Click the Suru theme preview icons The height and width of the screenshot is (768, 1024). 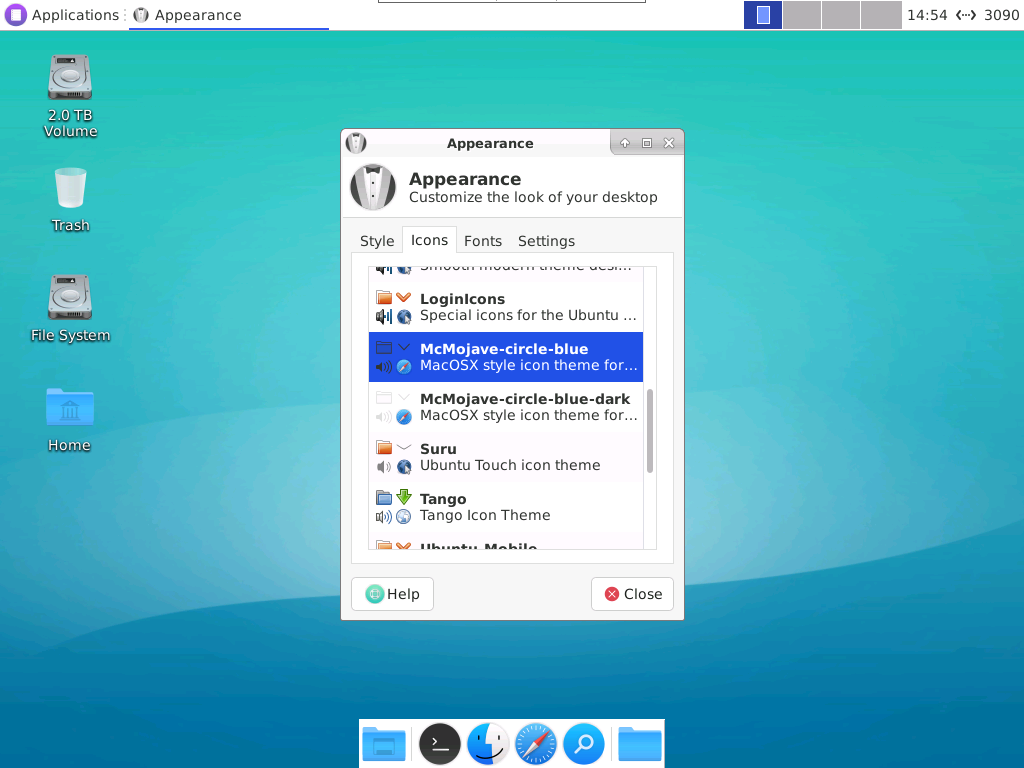tap(394, 457)
